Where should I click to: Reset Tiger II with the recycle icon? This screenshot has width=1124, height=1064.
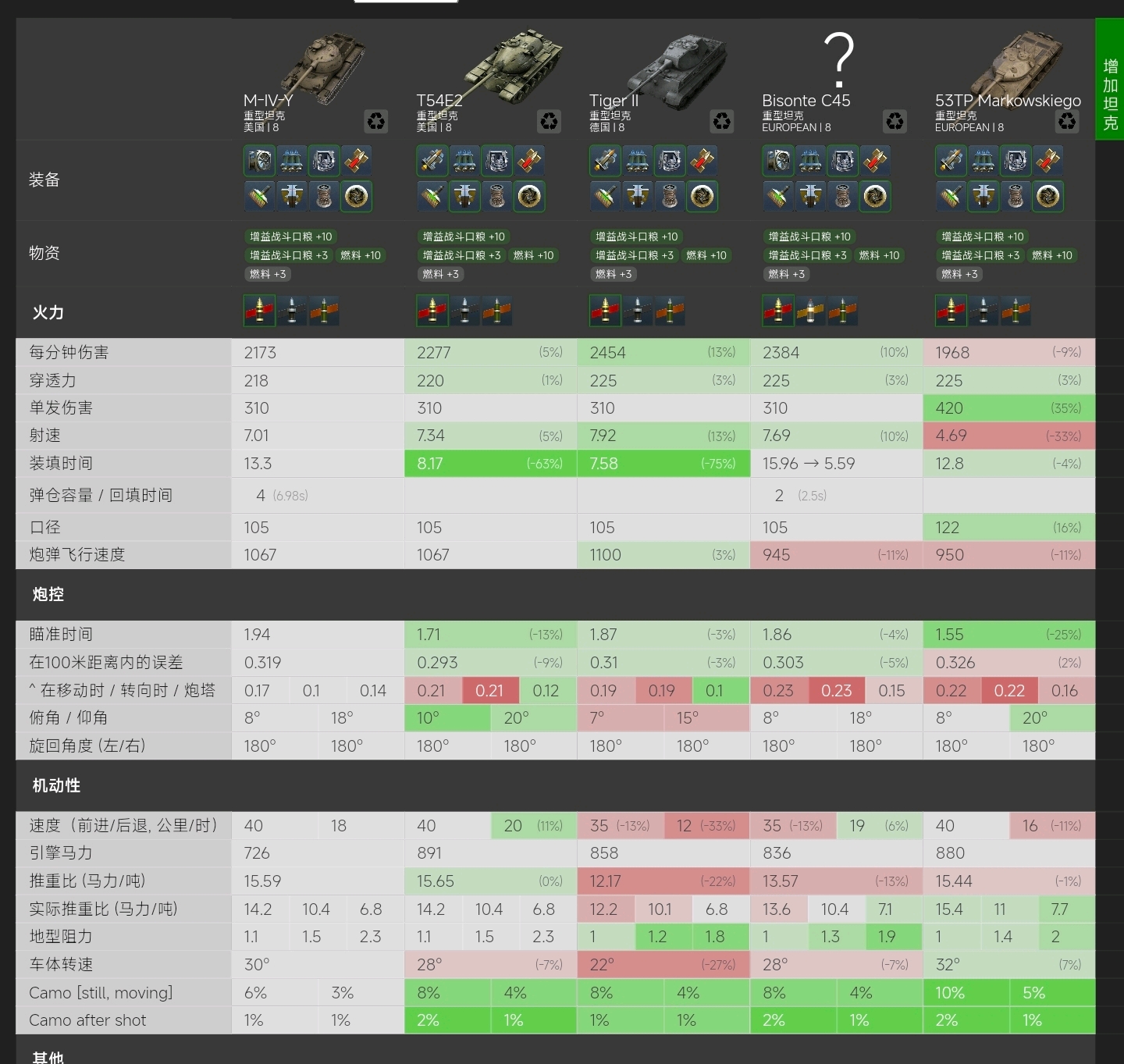(x=722, y=121)
